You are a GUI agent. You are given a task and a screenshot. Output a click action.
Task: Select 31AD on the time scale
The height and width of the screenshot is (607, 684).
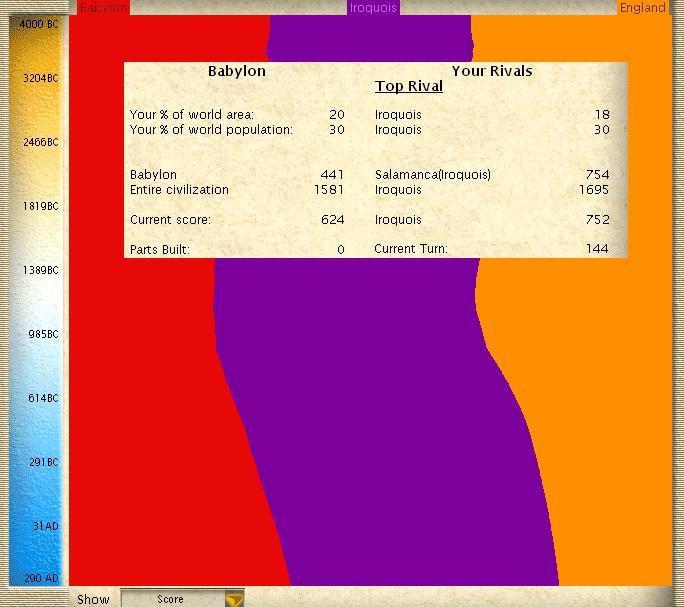(x=44, y=526)
